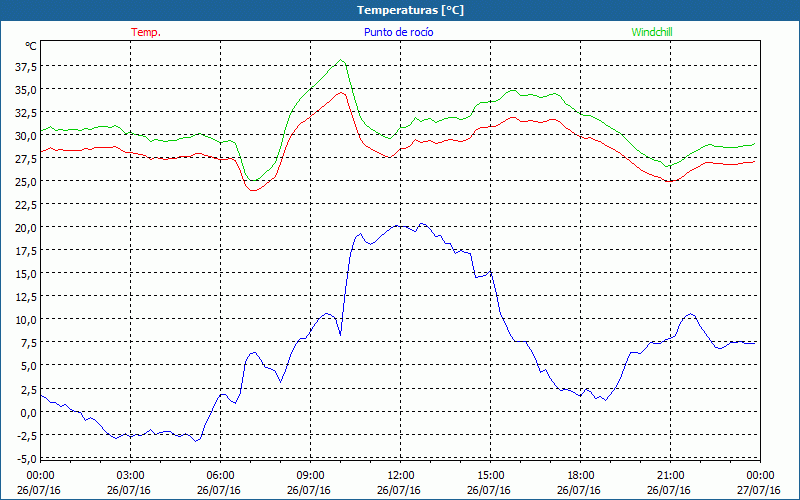Viewport: 800px width, 500px height.
Task: Click the 03:00 time axis label
Action: click(131, 476)
